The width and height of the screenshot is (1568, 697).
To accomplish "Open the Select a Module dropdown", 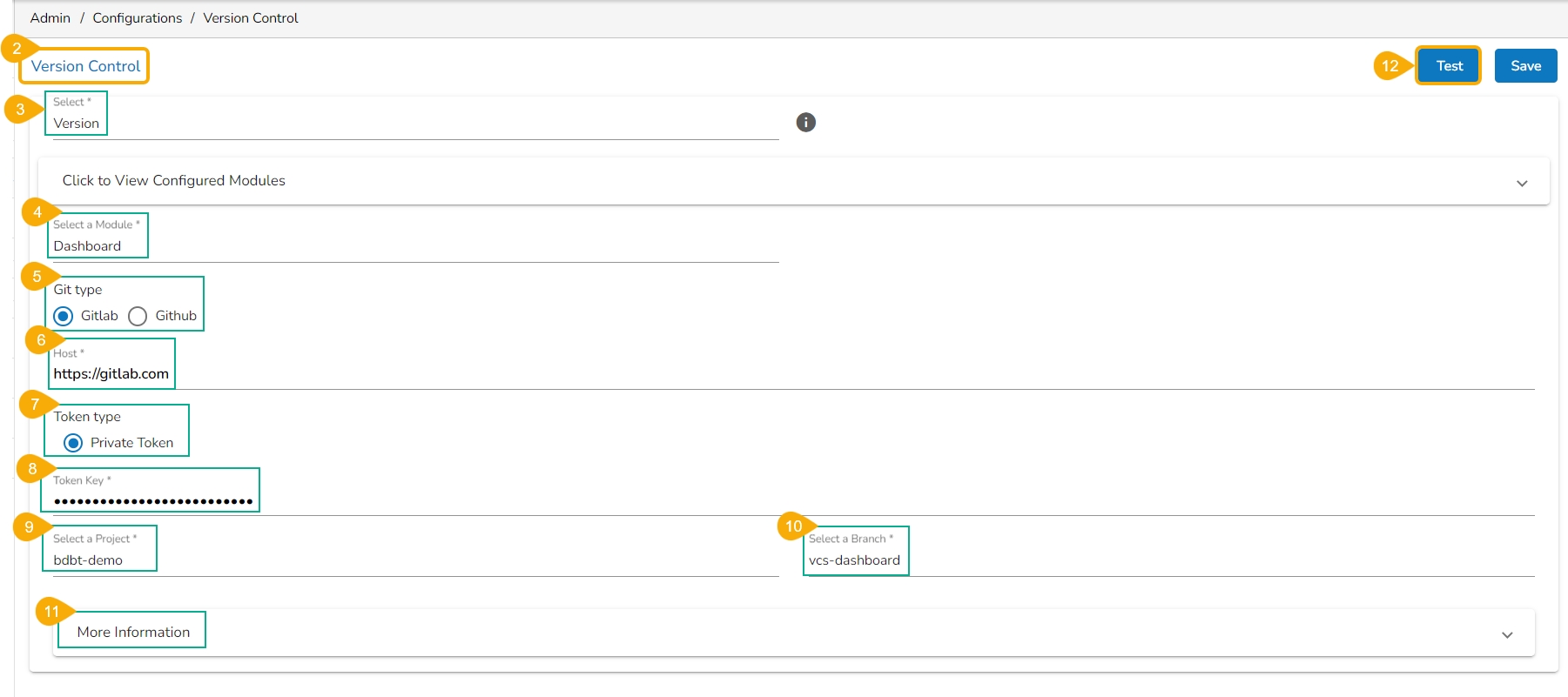I will [x=409, y=246].
